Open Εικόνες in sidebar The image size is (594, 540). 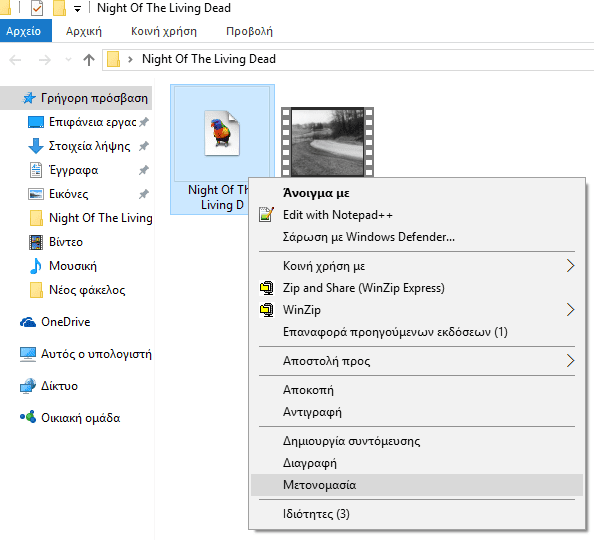pos(69,194)
